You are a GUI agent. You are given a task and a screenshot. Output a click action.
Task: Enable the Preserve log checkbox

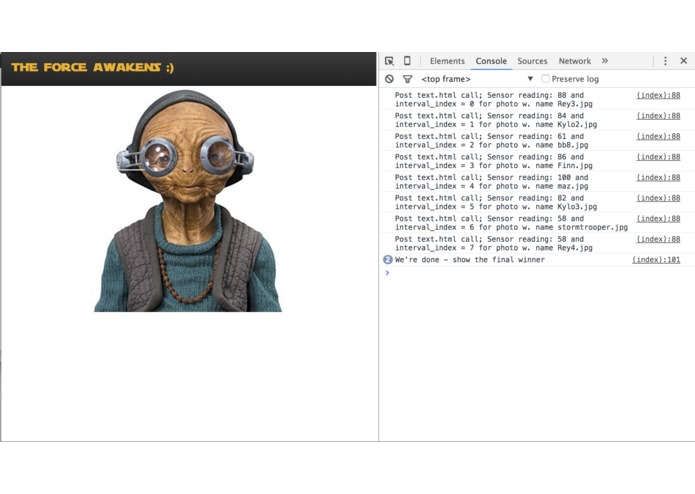pyautogui.click(x=546, y=79)
